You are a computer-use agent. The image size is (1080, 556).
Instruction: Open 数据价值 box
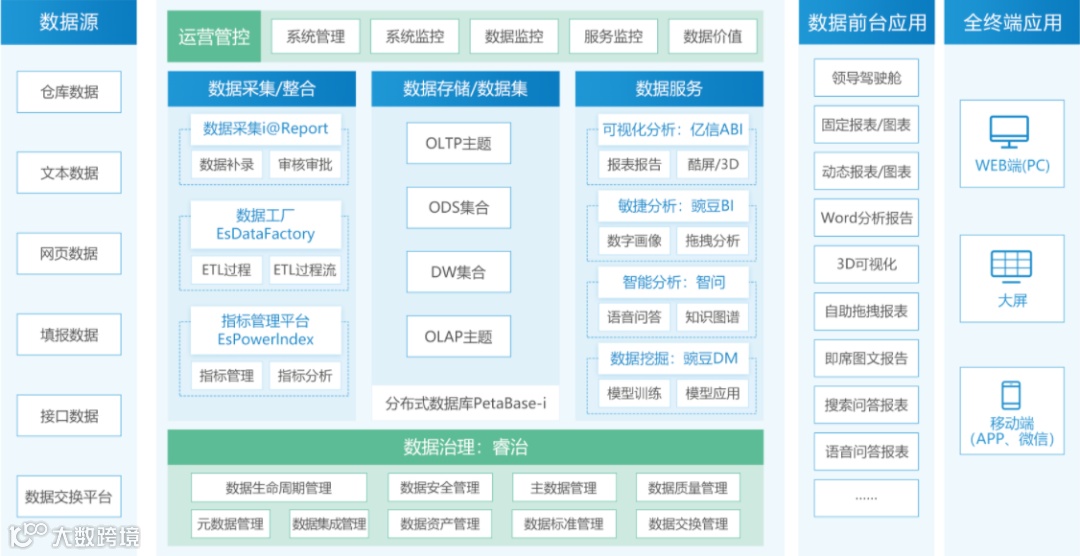coord(713,37)
